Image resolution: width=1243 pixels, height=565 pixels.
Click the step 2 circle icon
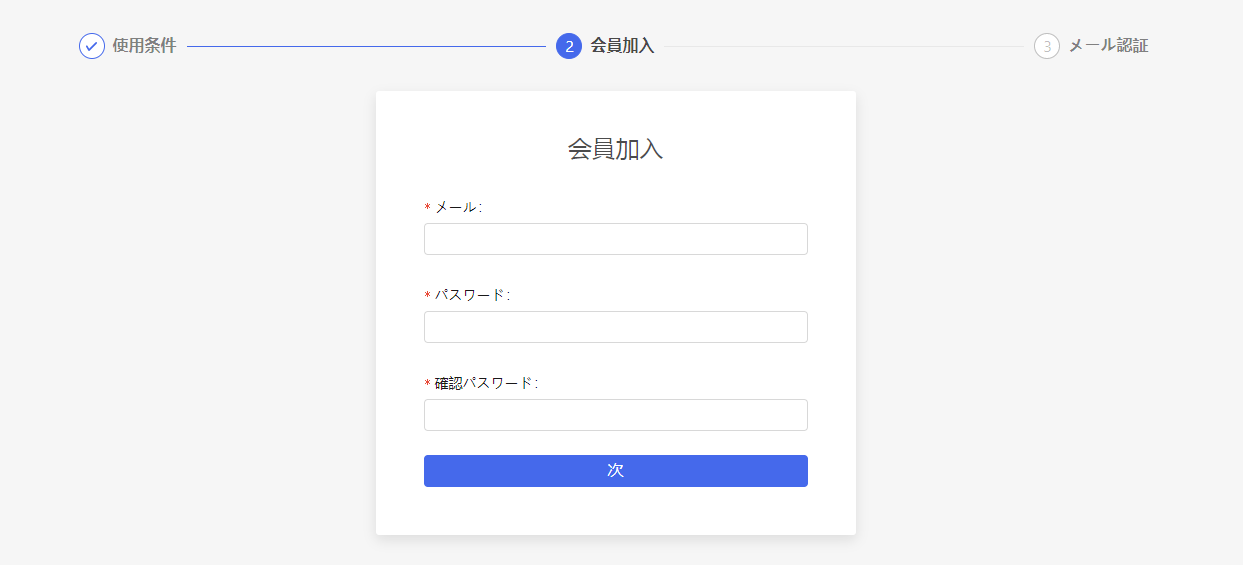569,46
